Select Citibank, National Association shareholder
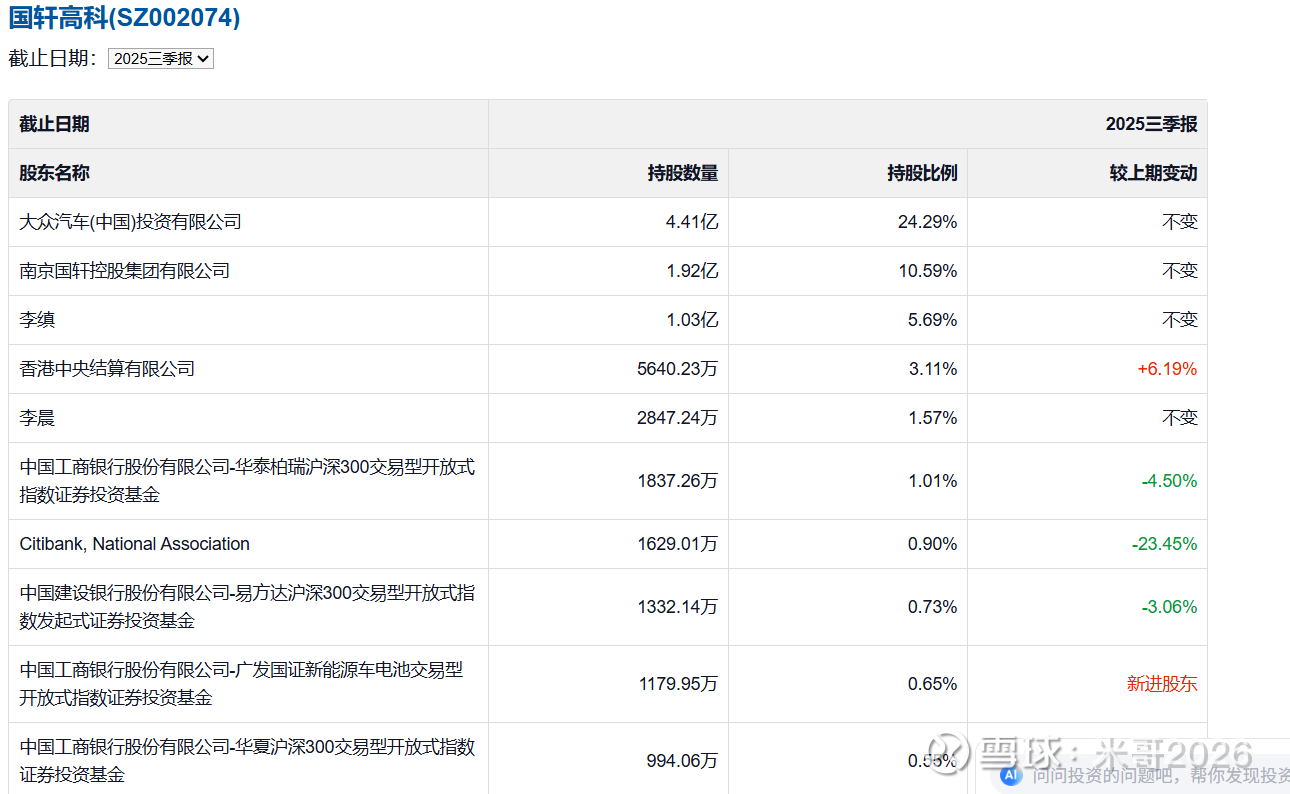The image size is (1290, 794). [135, 544]
